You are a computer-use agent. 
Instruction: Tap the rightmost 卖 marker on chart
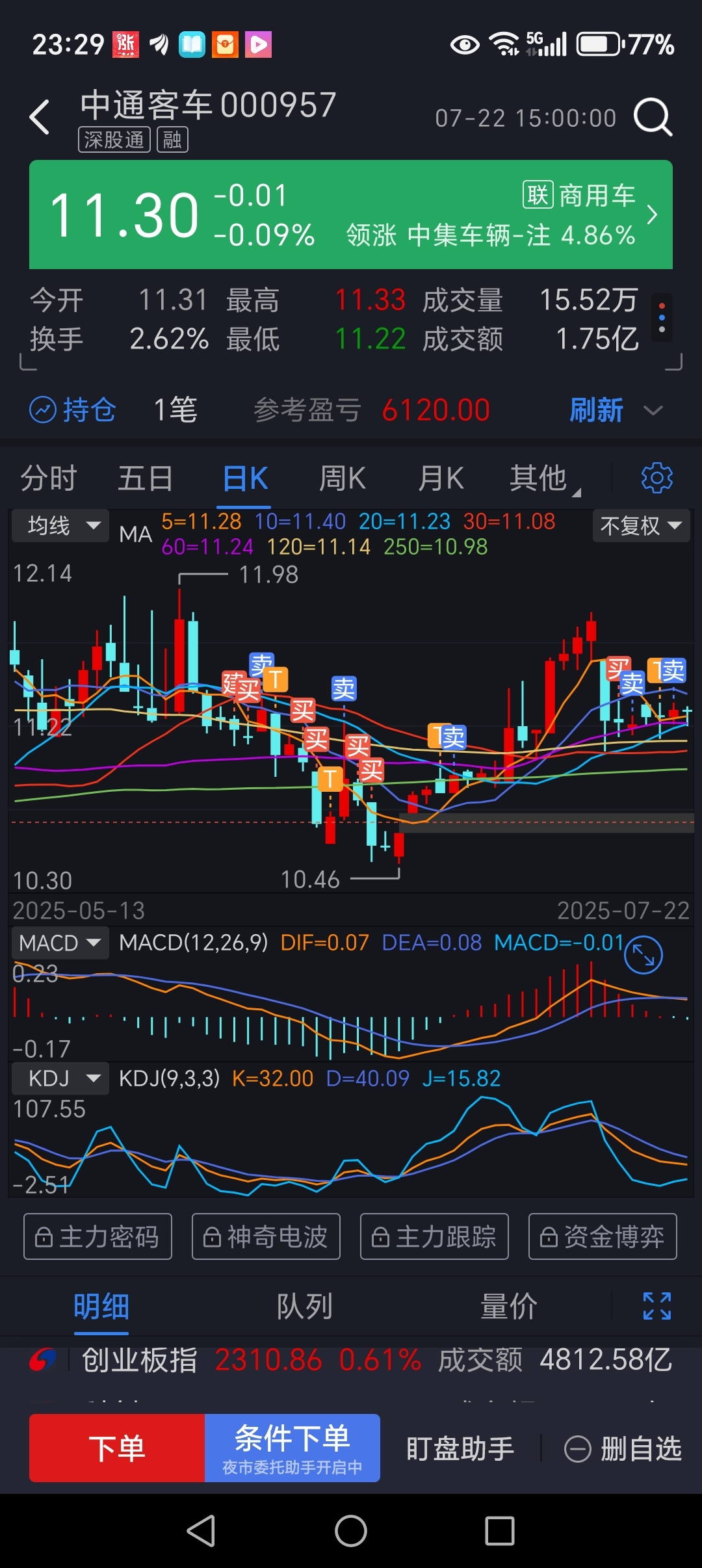[x=672, y=670]
